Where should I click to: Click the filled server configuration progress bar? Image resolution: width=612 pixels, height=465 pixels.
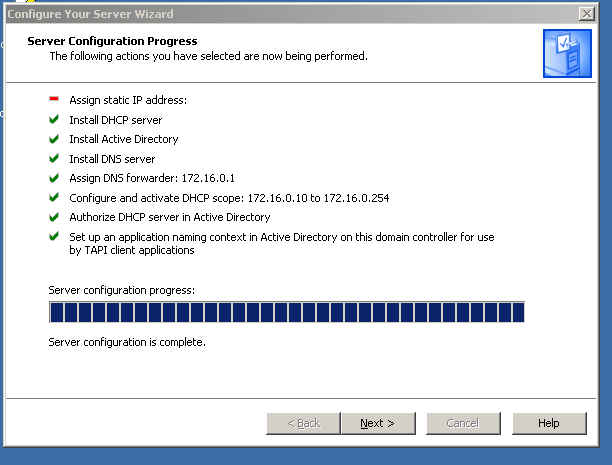tap(286, 313)
